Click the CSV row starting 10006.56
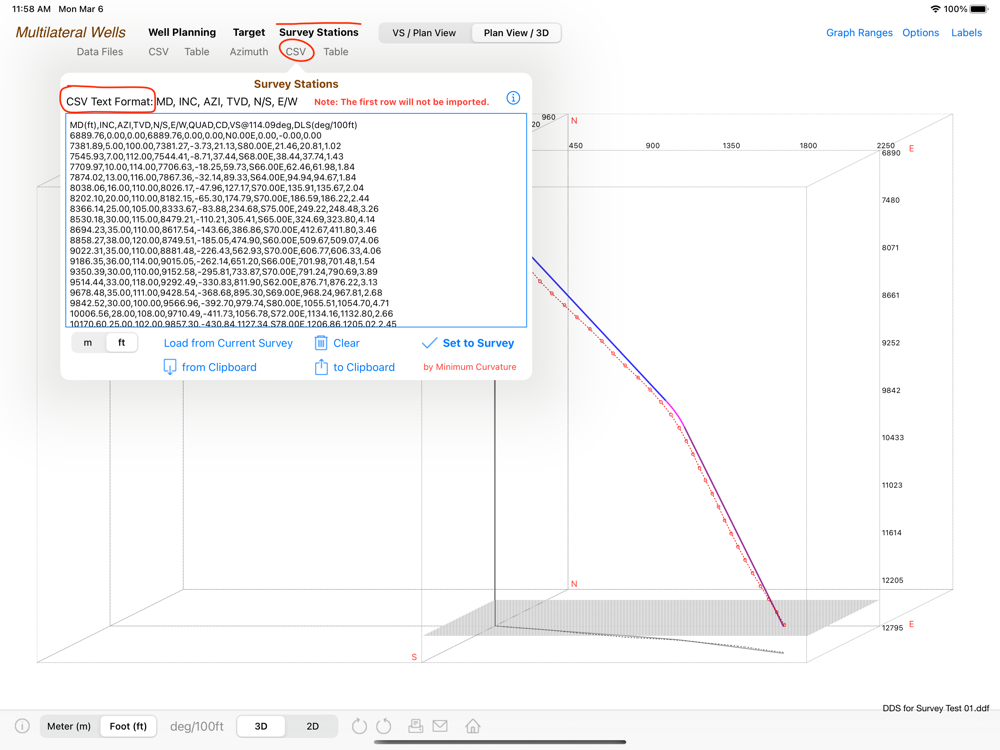This screenshot has width=1000, height=750. click(x=232, y=313)
